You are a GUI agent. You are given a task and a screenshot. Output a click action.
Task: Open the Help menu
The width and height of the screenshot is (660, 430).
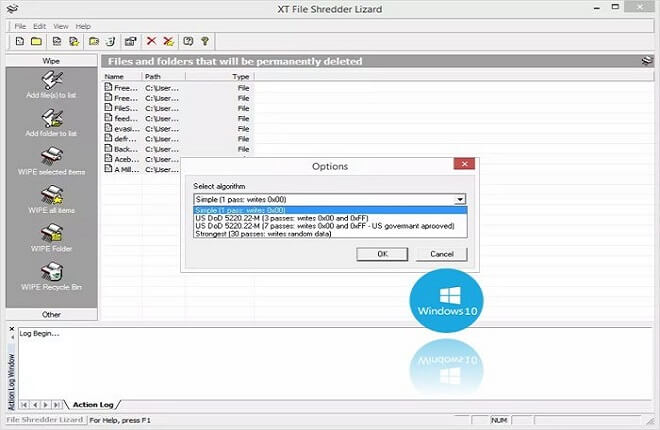(83, 26)
